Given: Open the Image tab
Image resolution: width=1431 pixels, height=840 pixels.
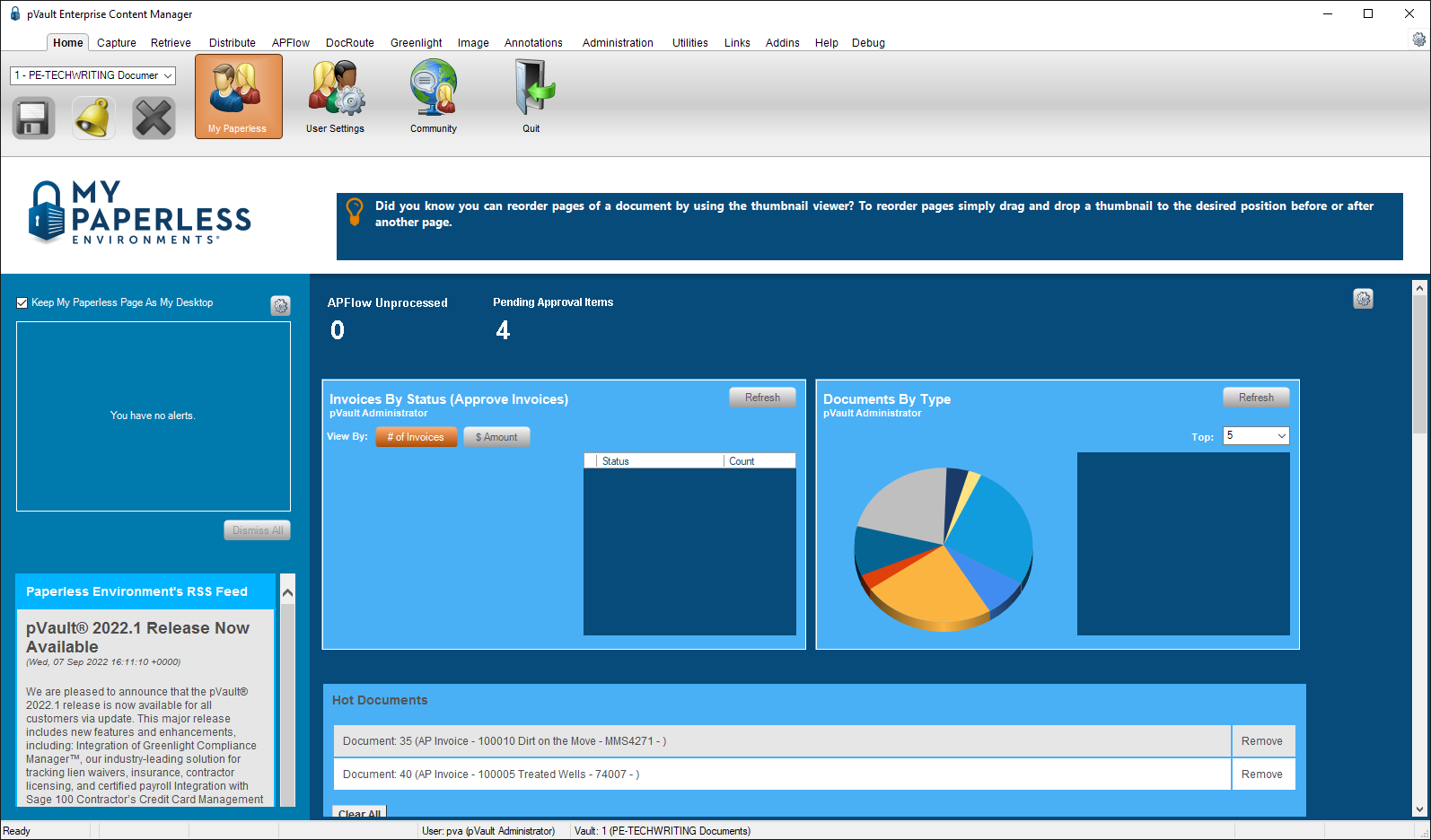Looking at the screenshot, I should (473, 42).
